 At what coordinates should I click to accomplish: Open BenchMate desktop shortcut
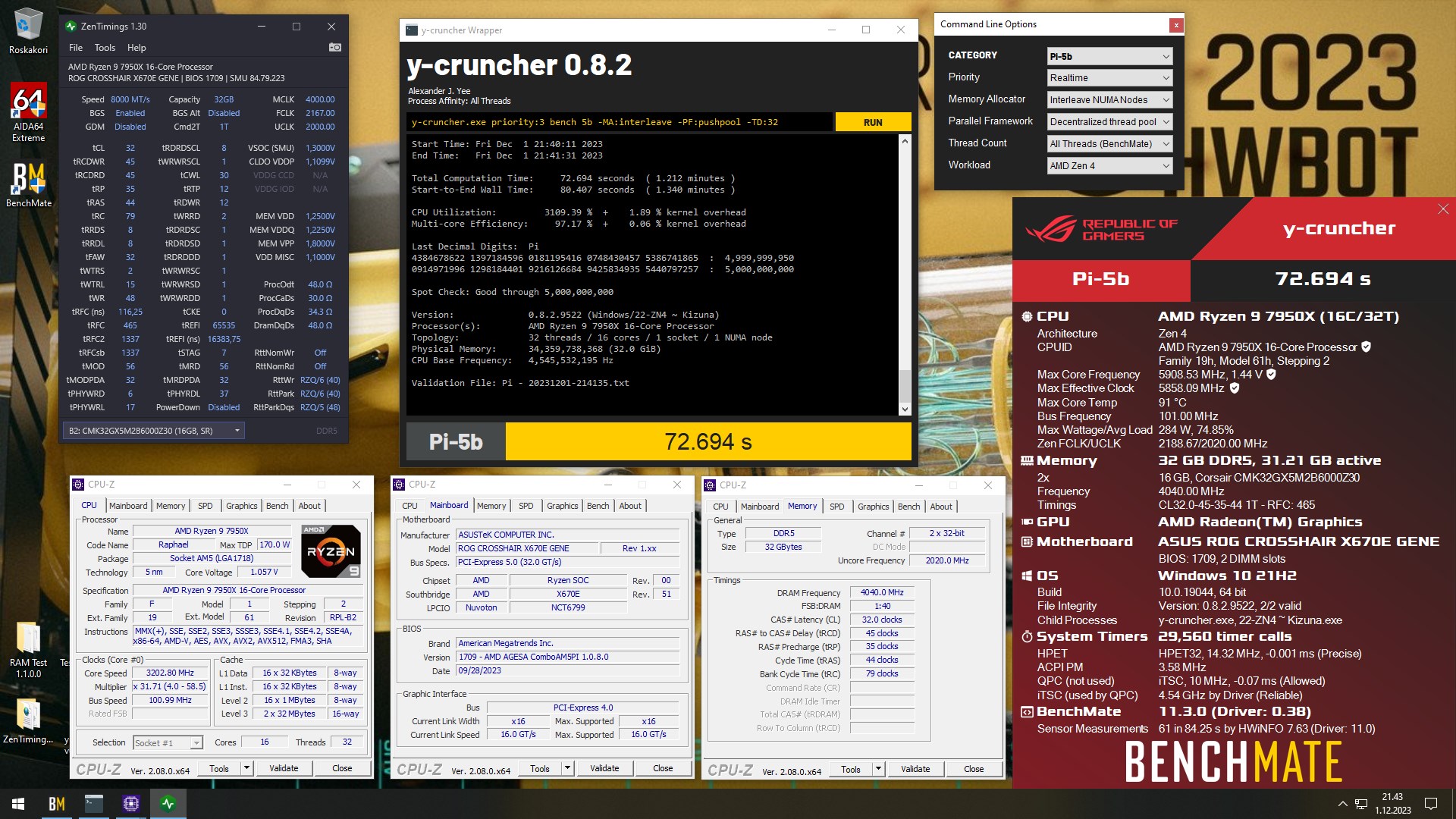(x=28, y=184)
